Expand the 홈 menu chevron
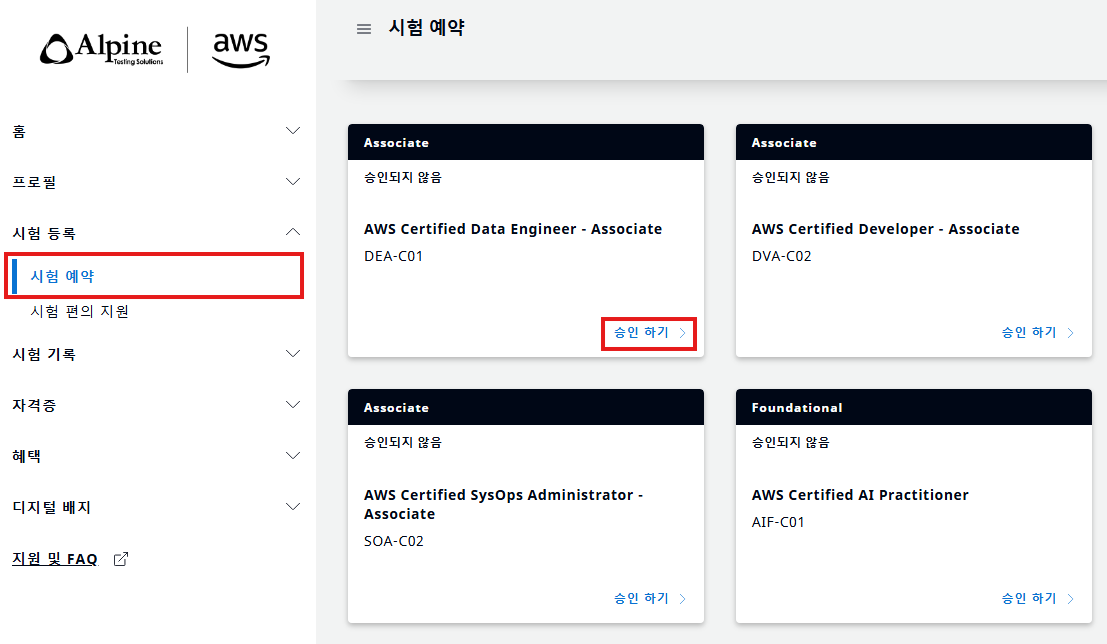Image resolution: width=1107 pixels, height=644 pixels. click(x=293, y=131)
